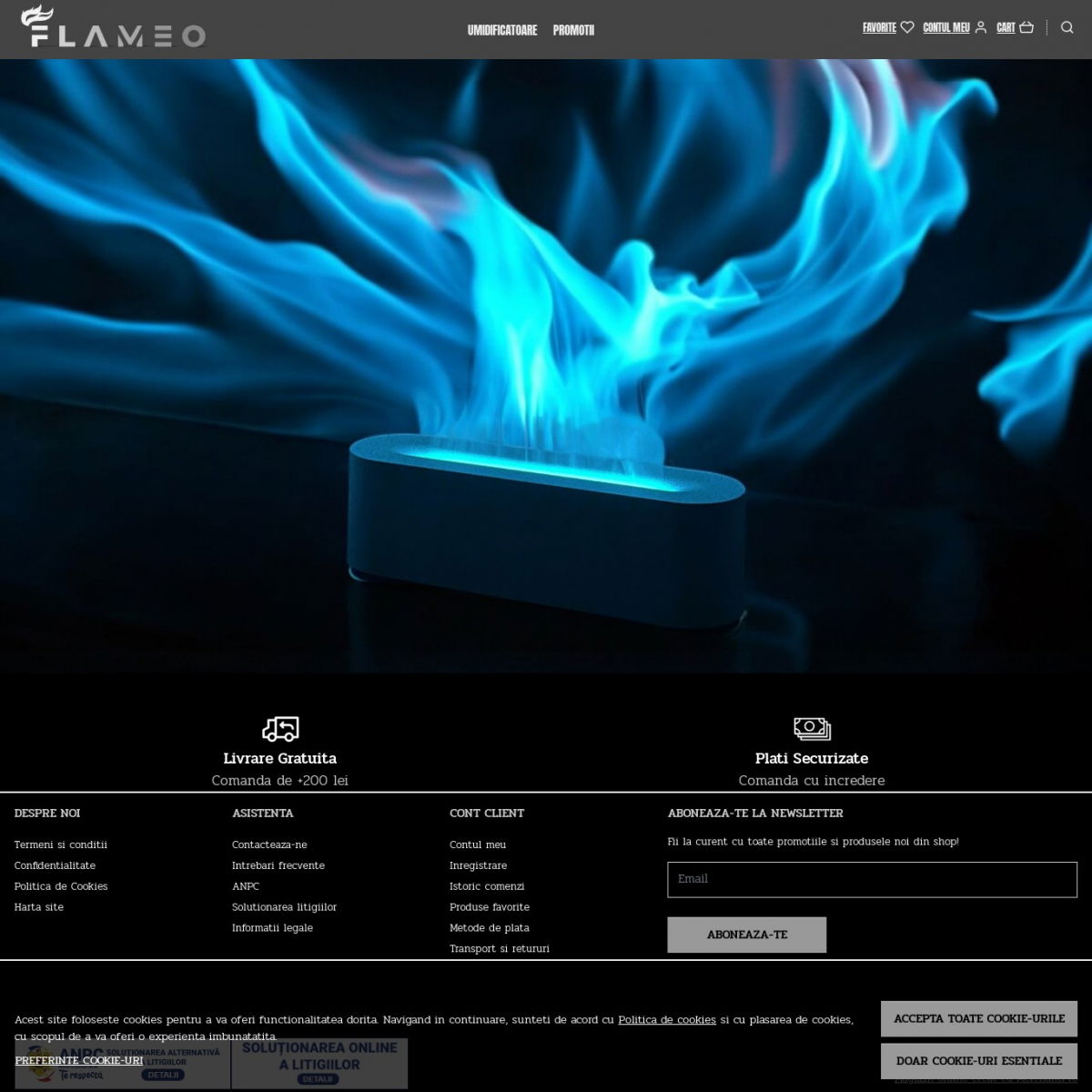
Task: Choose only essential cookies
Action: [x=978, y=1060]
